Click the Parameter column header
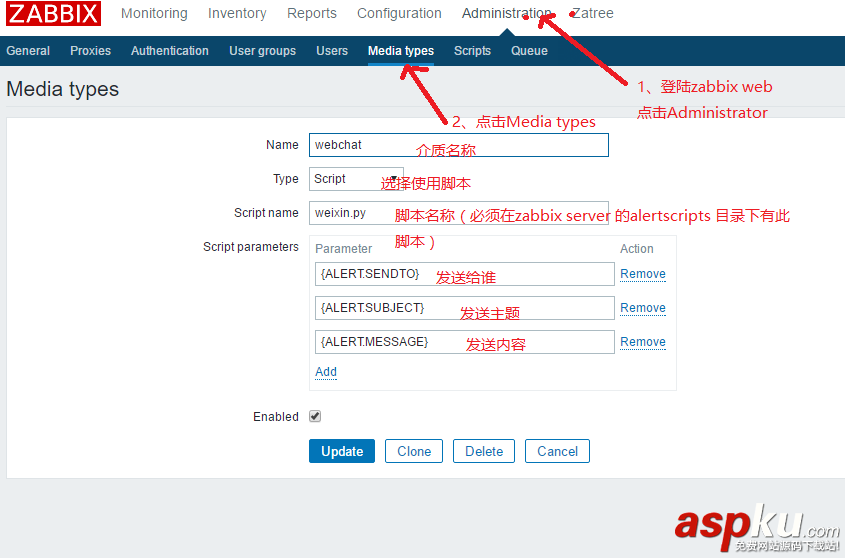The height and width of the screenshot is (558, 845). point(343,249)
